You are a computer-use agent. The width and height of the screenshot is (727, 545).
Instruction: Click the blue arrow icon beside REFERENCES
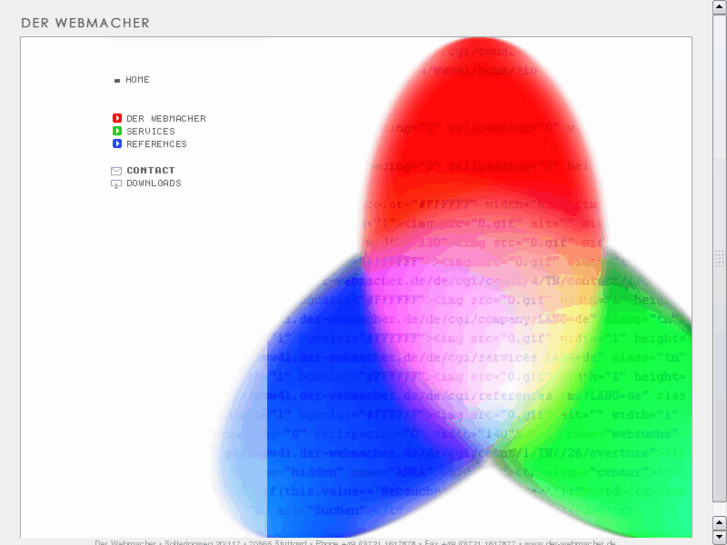(117, 144)
